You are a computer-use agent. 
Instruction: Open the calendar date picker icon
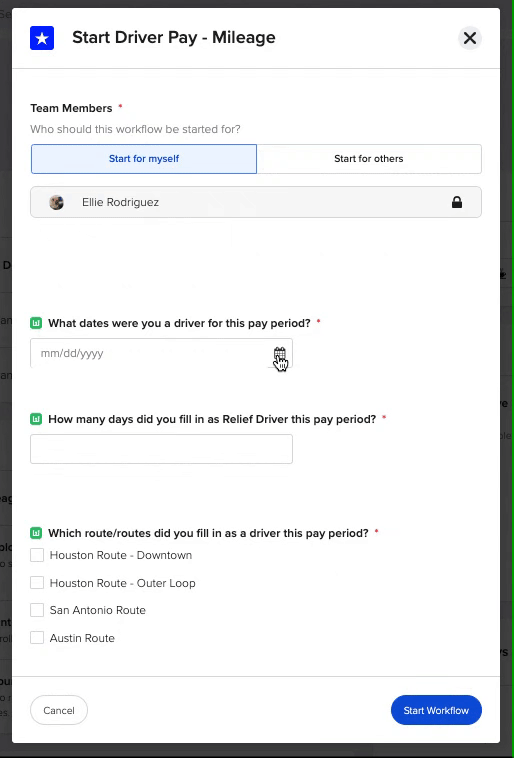pyautogui.click(x=279, y=353)
